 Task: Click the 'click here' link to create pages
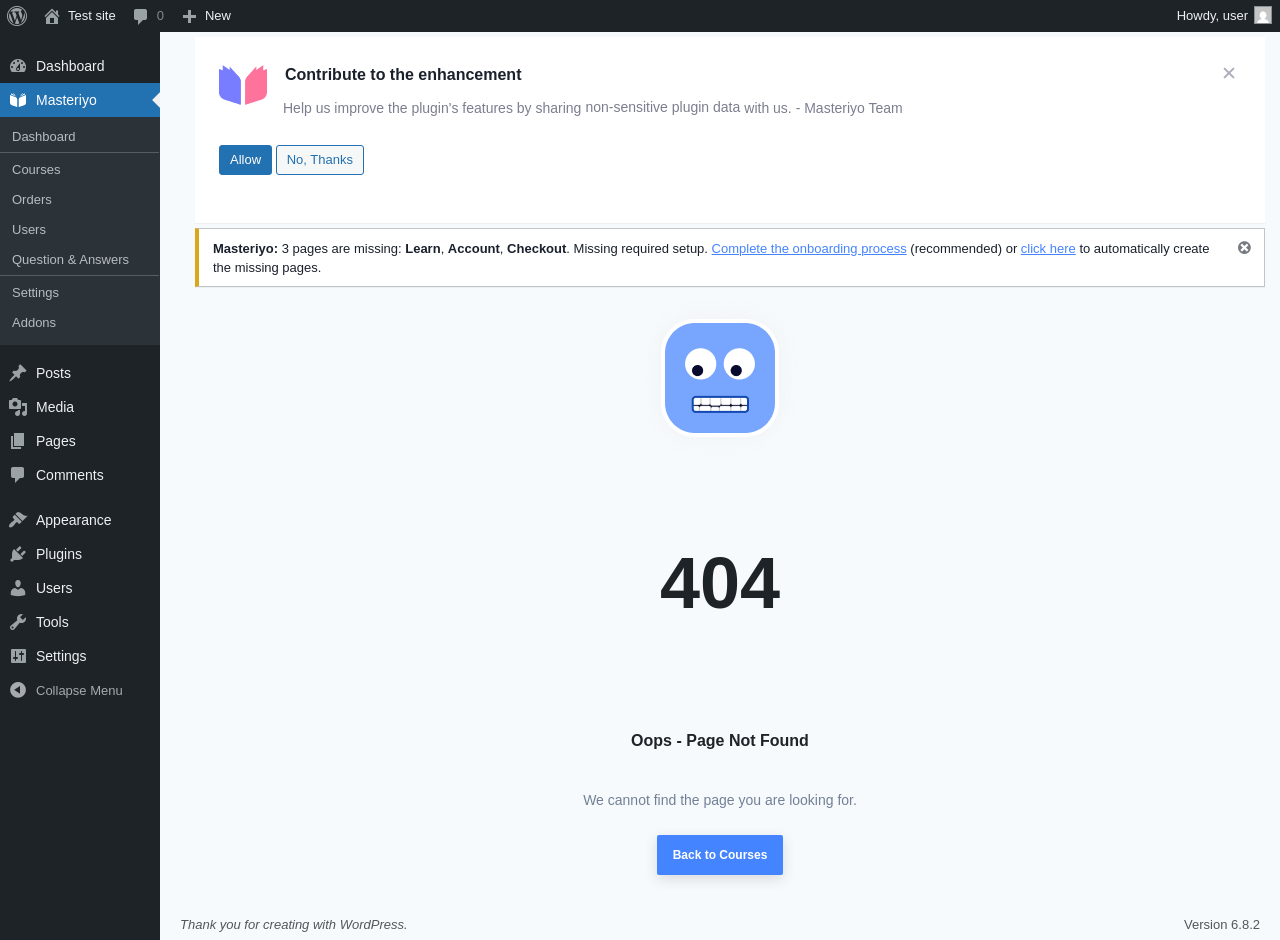tap(1048, 249)
